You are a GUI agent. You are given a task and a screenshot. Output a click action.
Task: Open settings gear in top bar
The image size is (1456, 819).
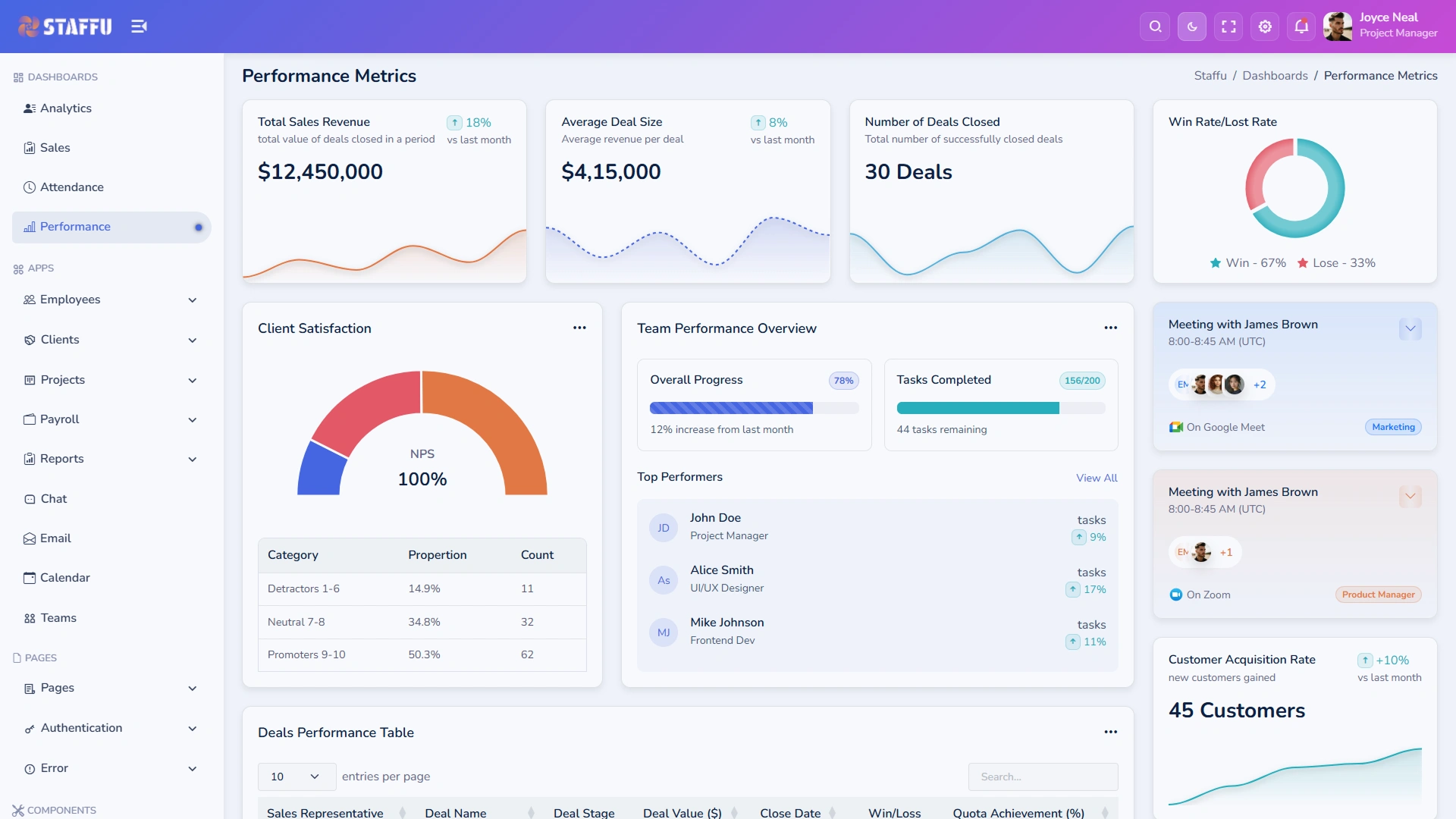[1265, 27]
